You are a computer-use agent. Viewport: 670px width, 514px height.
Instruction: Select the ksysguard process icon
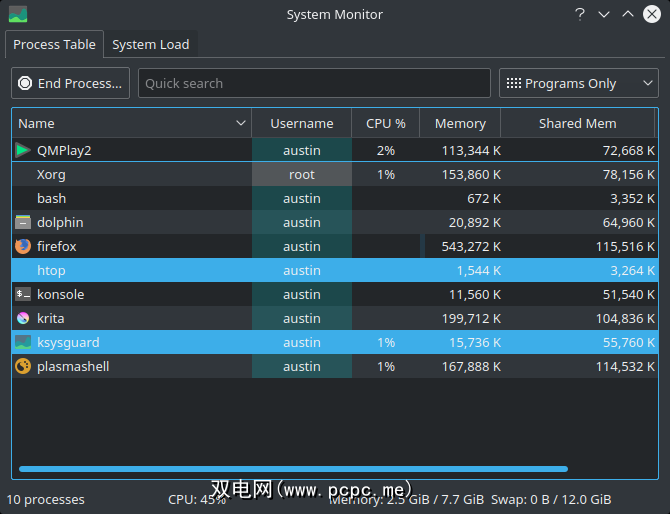[23, 343]
